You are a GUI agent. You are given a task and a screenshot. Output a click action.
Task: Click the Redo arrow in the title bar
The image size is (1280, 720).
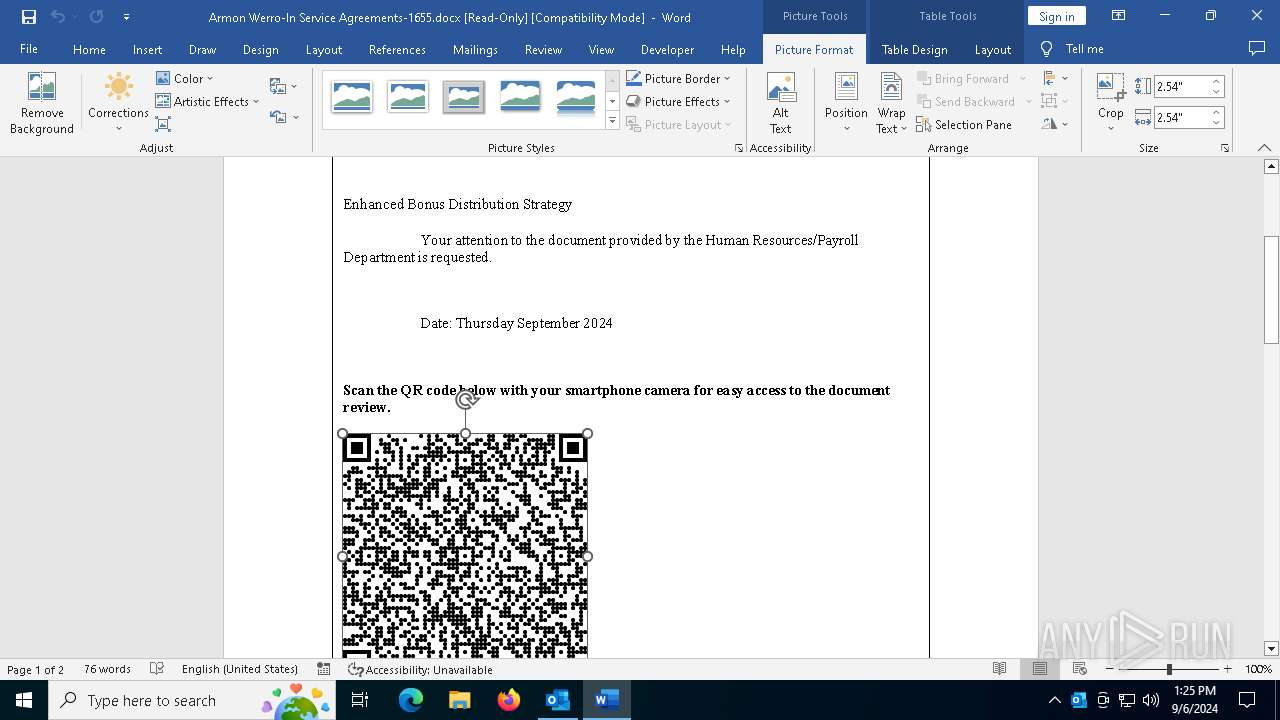pyautogui.click(x=96, y=17)
